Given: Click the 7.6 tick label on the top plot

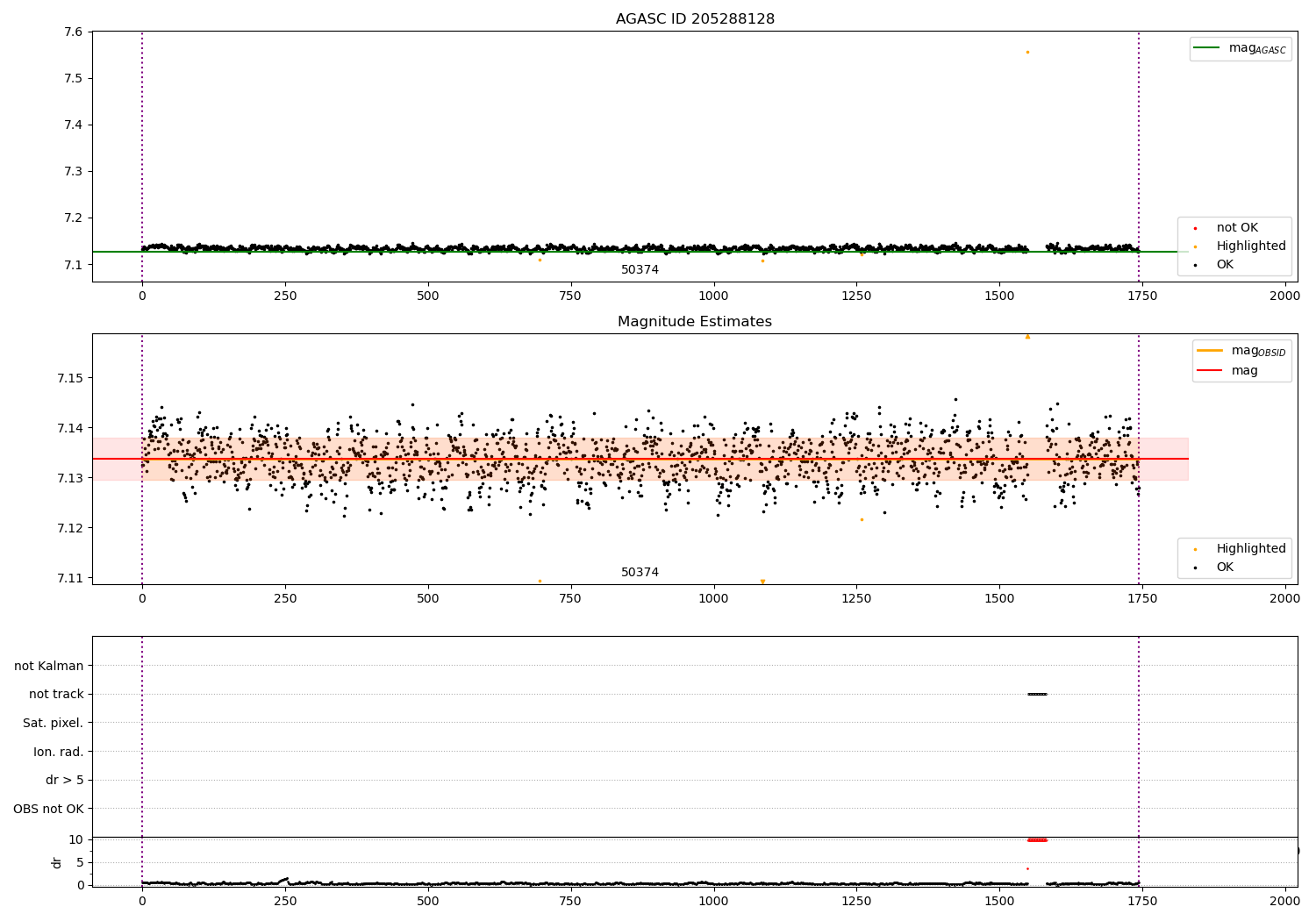Looking at the screenshot, I should (75, 32).
